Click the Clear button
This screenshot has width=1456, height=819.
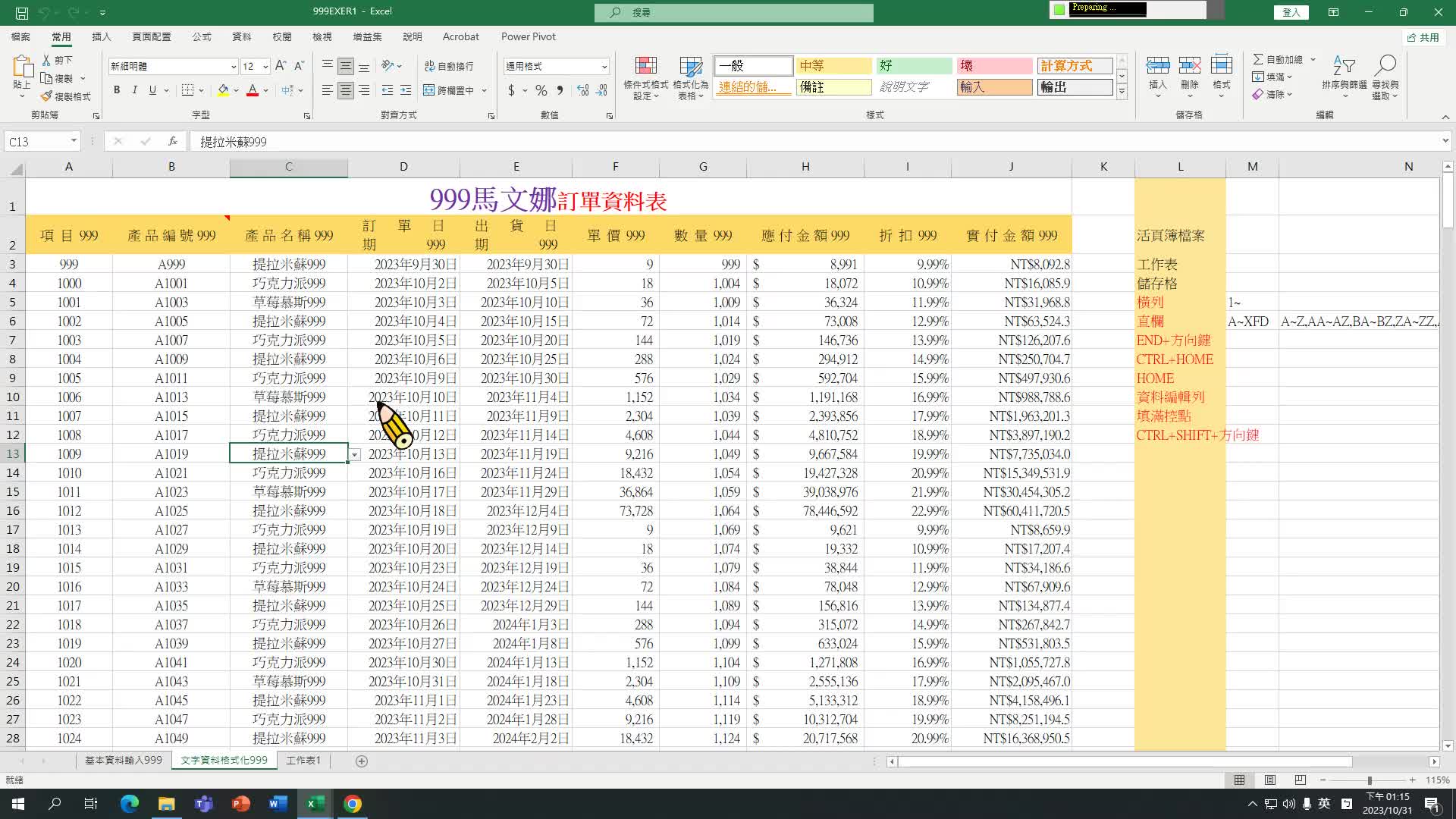pyautogui.click(x=1273, y=95)
